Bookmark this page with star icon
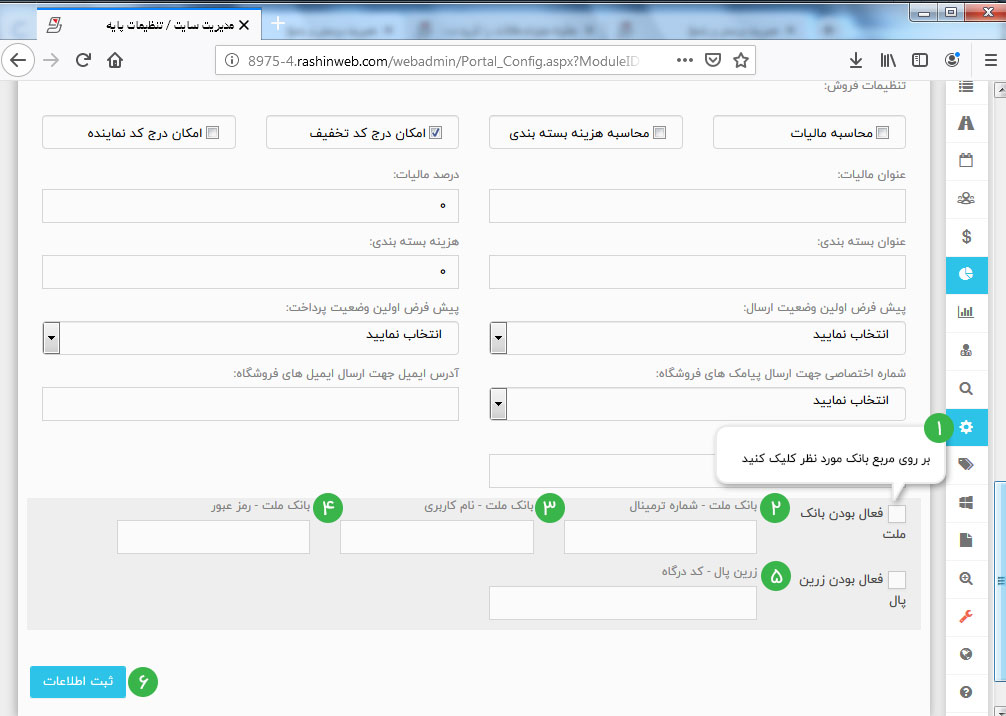Viewport: 1006px width, 716px height. tap(741, 60)
